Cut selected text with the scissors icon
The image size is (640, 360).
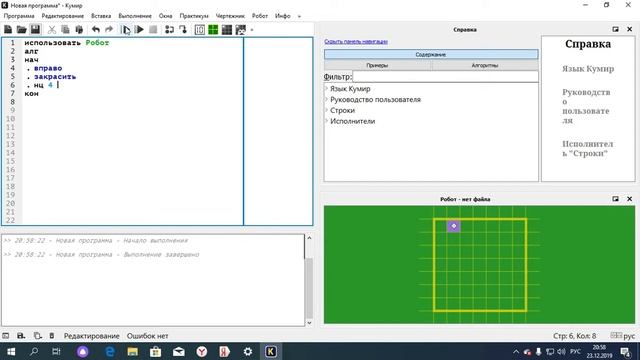52,29
